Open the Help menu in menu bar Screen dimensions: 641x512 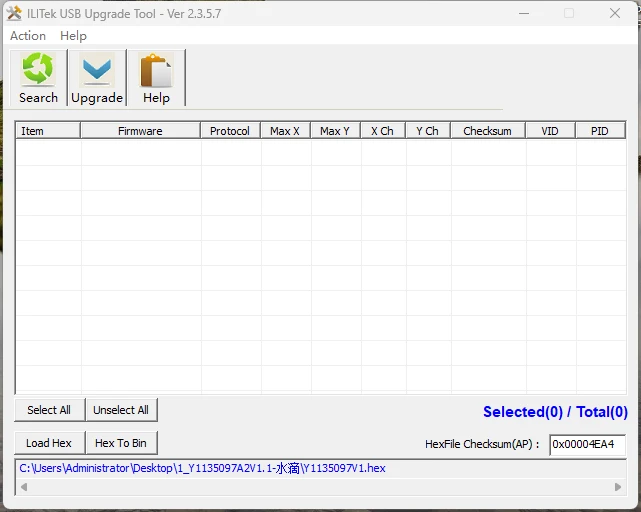click(x=73, y=36)
